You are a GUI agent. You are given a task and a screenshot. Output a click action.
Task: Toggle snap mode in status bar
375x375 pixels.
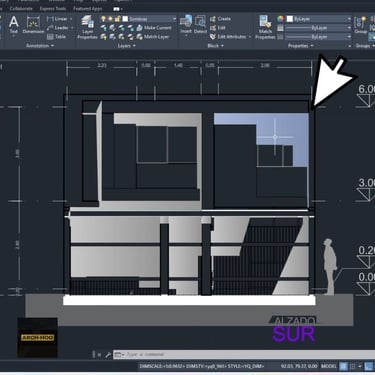352,366
